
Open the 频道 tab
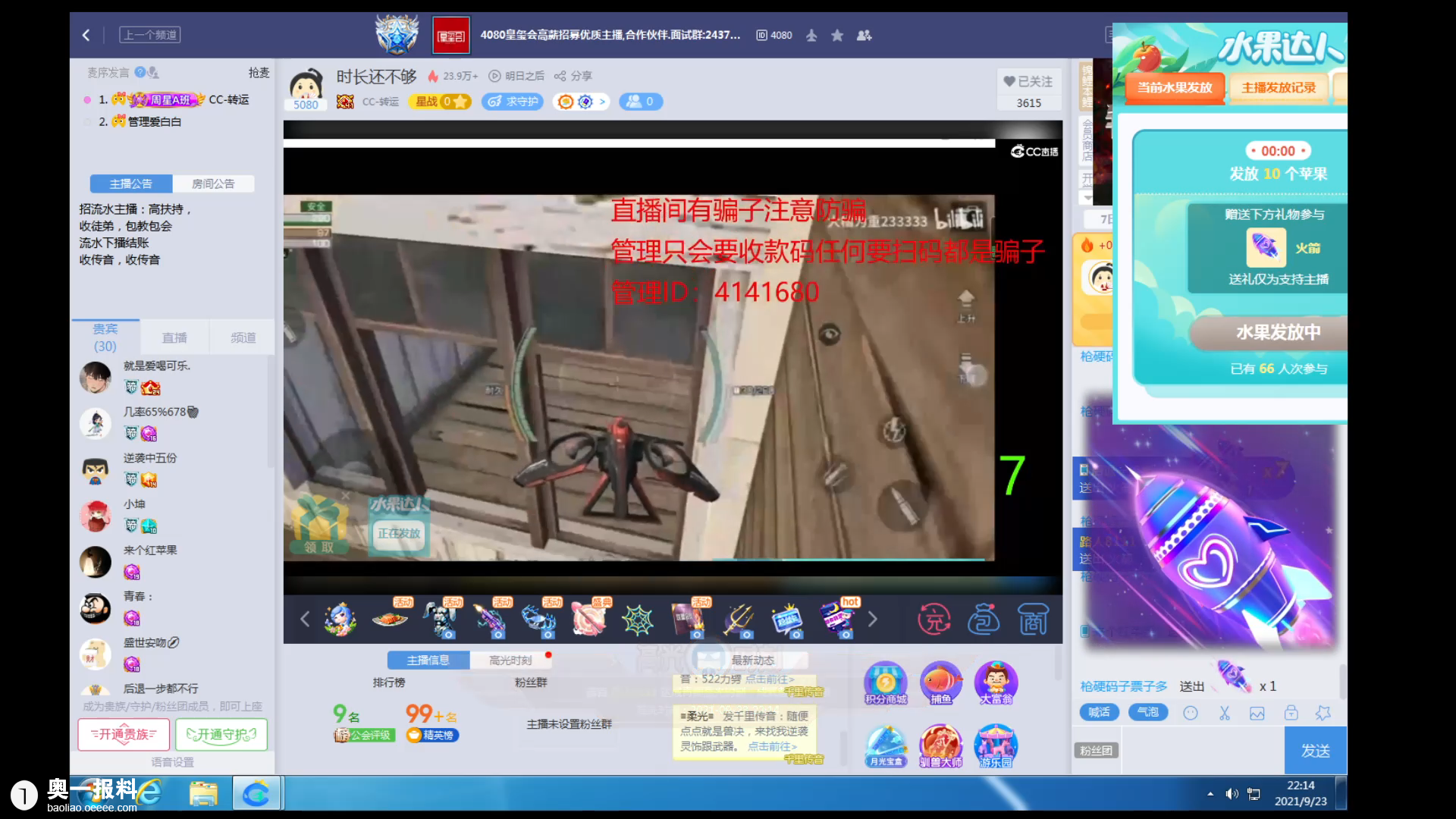point(243,337)
